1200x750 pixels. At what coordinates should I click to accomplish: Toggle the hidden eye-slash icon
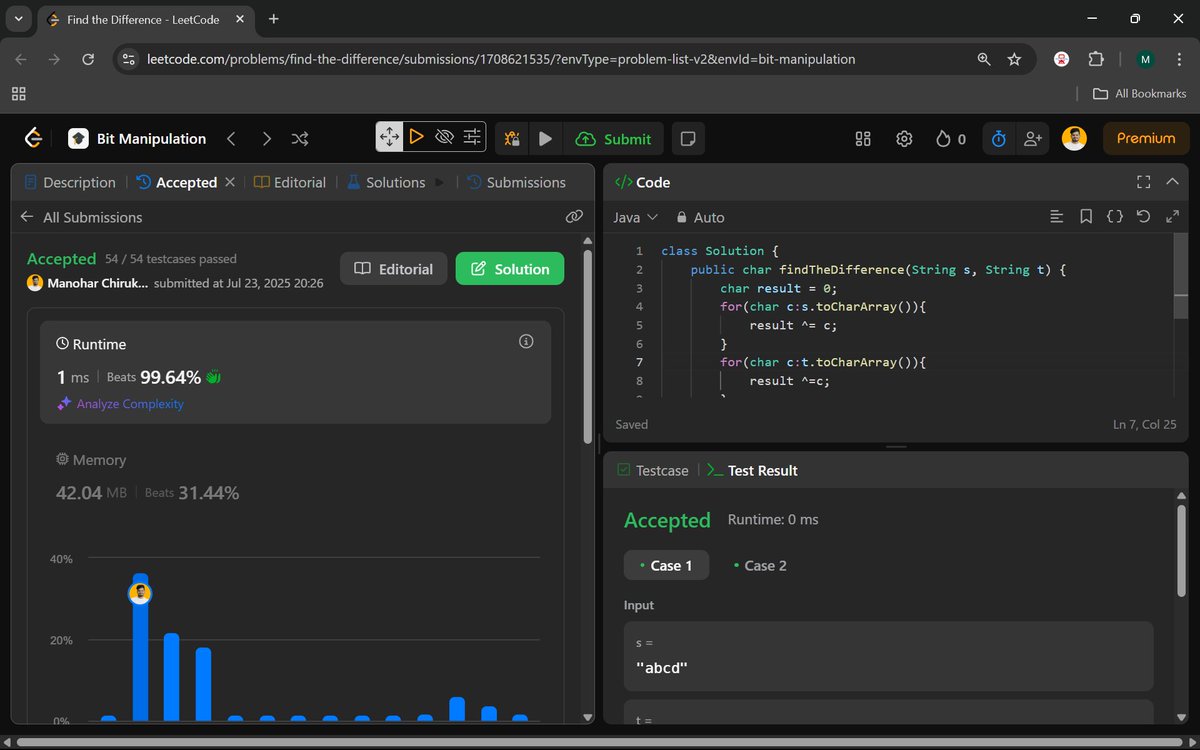click(445, 137)
